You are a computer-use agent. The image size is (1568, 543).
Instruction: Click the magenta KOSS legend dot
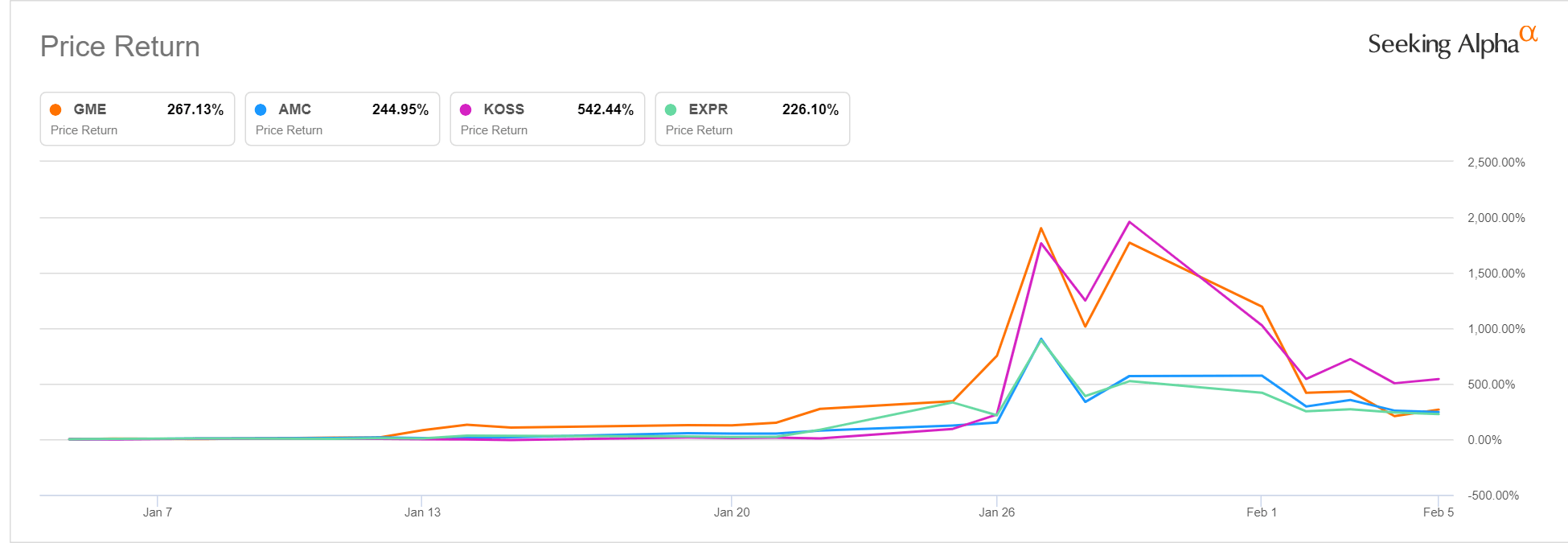click(x=466, y=109)
